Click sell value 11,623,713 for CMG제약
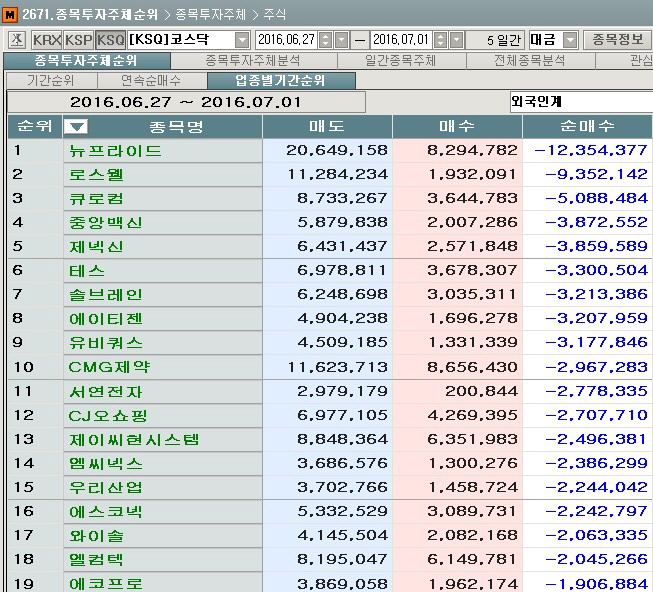The width and height of the screenshot is (653, 592). point(338,367)
